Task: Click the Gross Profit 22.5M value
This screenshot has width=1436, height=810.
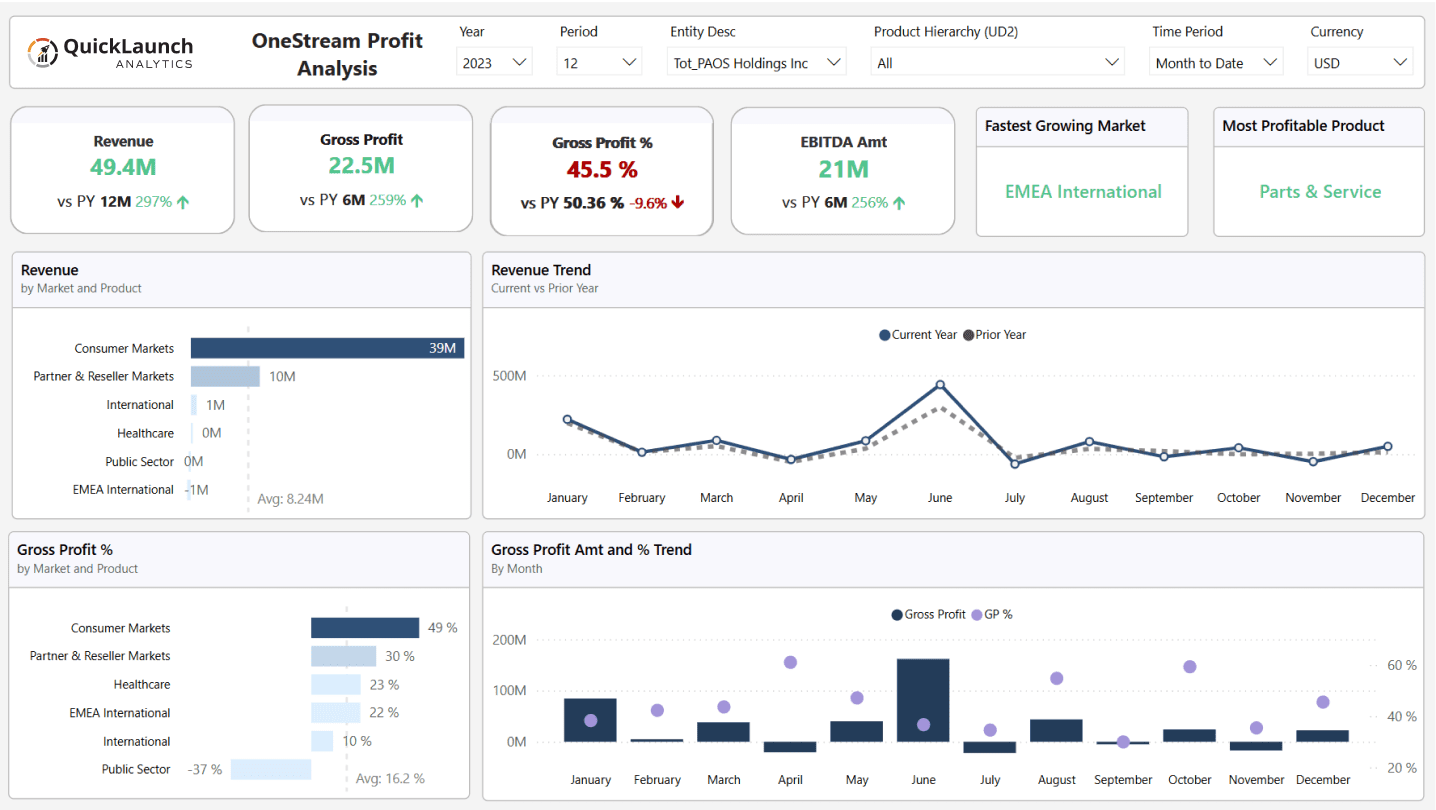Action: pyautogui.click(x=361, y=166)
